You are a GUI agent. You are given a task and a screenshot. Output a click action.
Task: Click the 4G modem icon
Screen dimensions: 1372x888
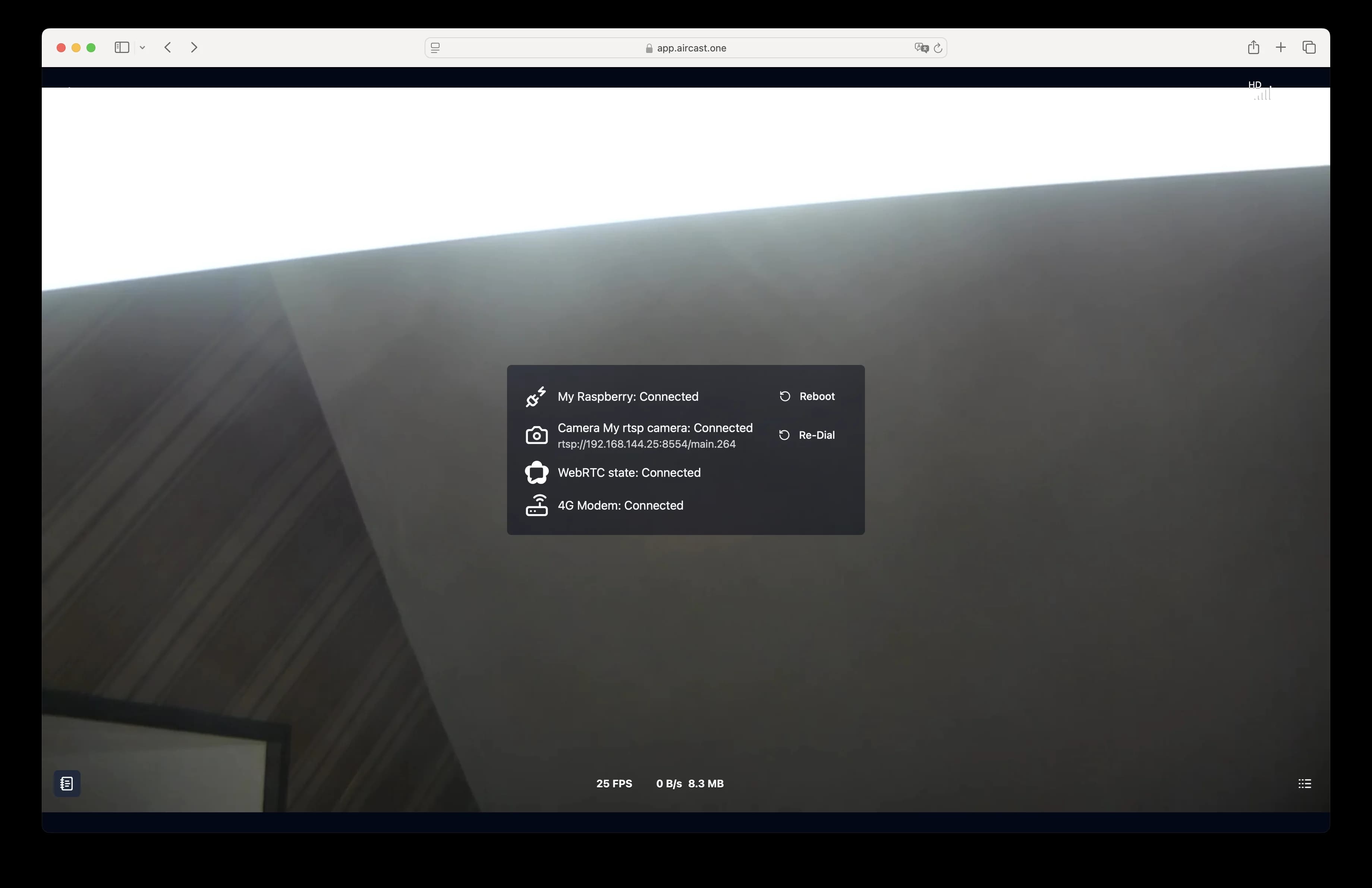[536, 506]
